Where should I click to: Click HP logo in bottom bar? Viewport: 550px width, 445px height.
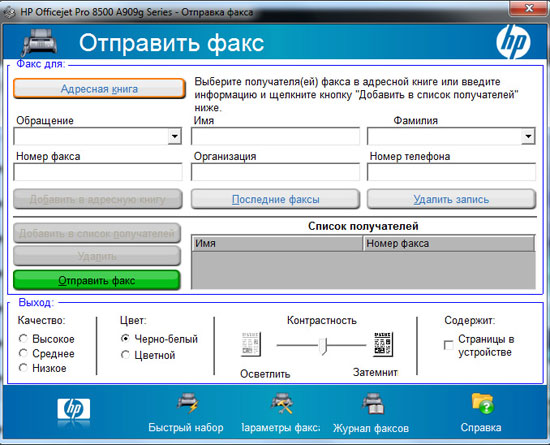click(74, 409)
